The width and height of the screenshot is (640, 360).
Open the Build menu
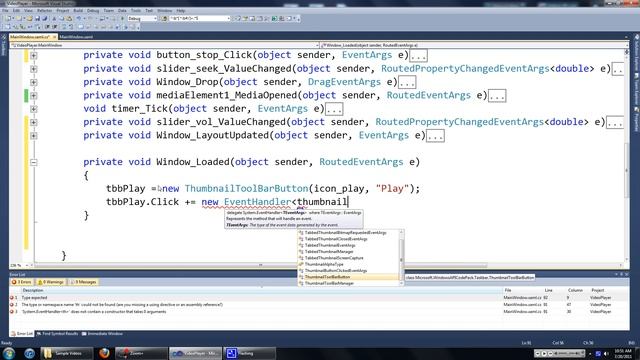(x=78, y=10)
